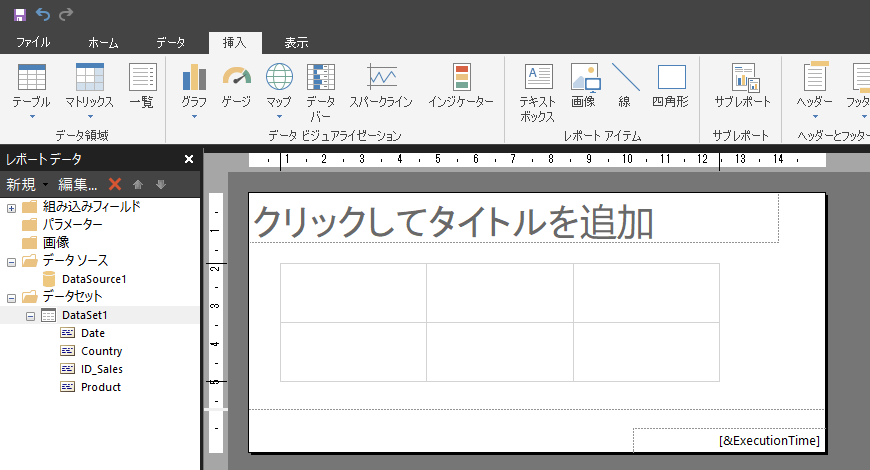Insert a スパークライン sparkline

click(x=381, y=85)
